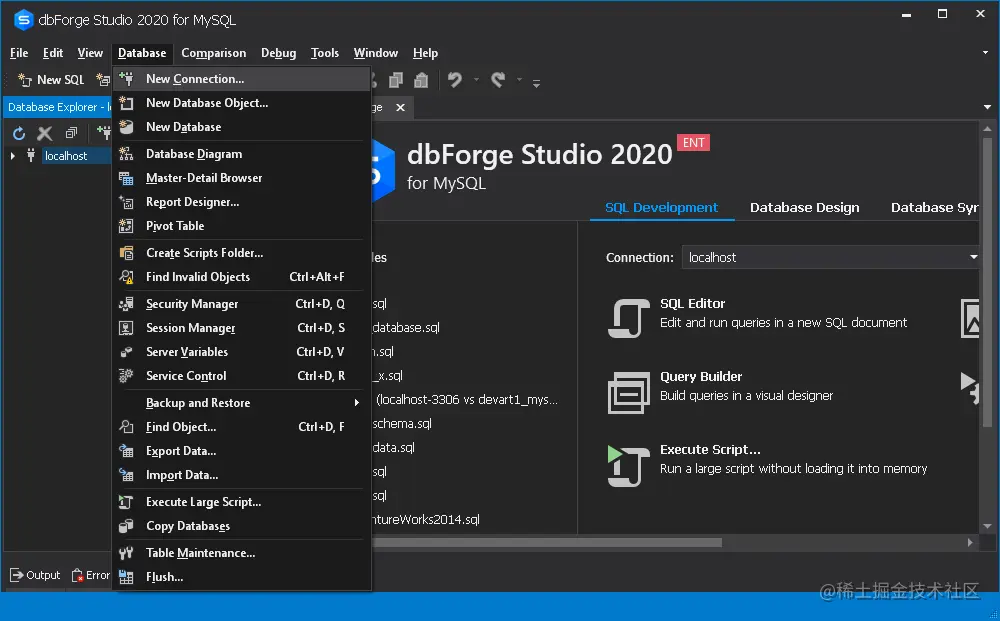Viewport: 1000px width, 621px height.
Task: Open the Debug menu
Action: point(279,53)
